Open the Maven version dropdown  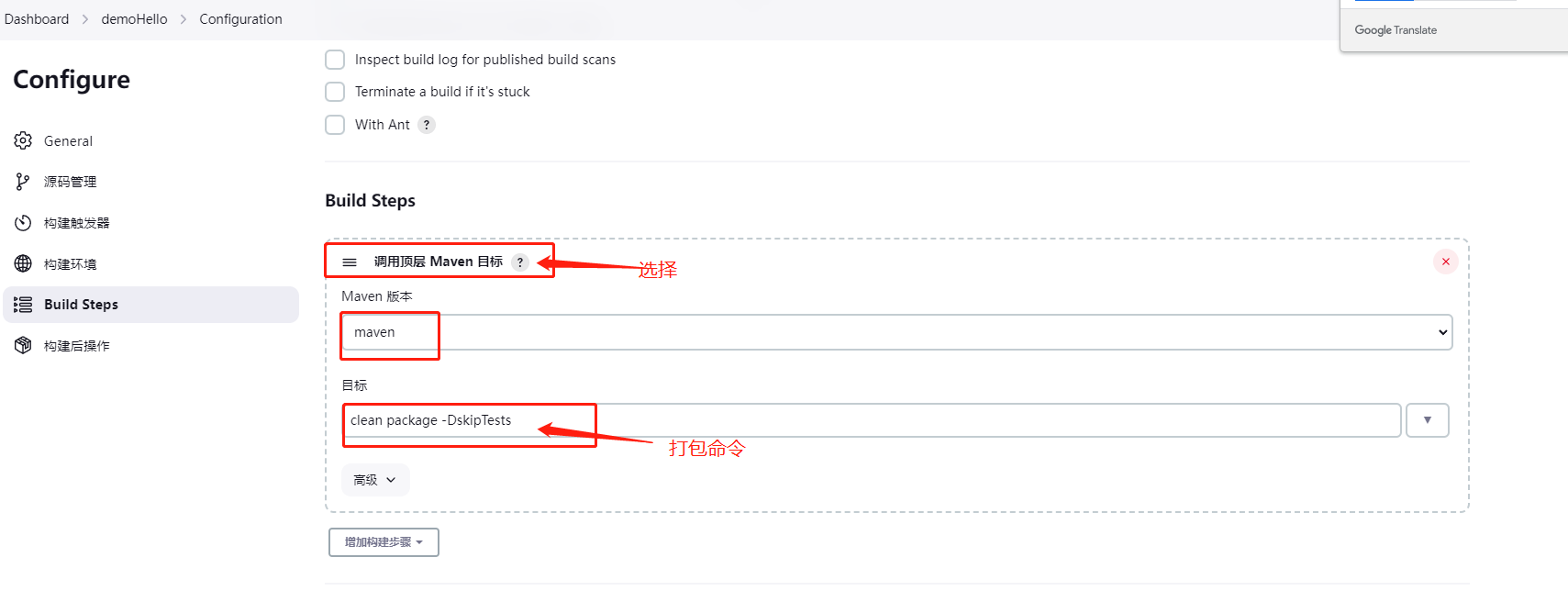[x=896, y=332]
